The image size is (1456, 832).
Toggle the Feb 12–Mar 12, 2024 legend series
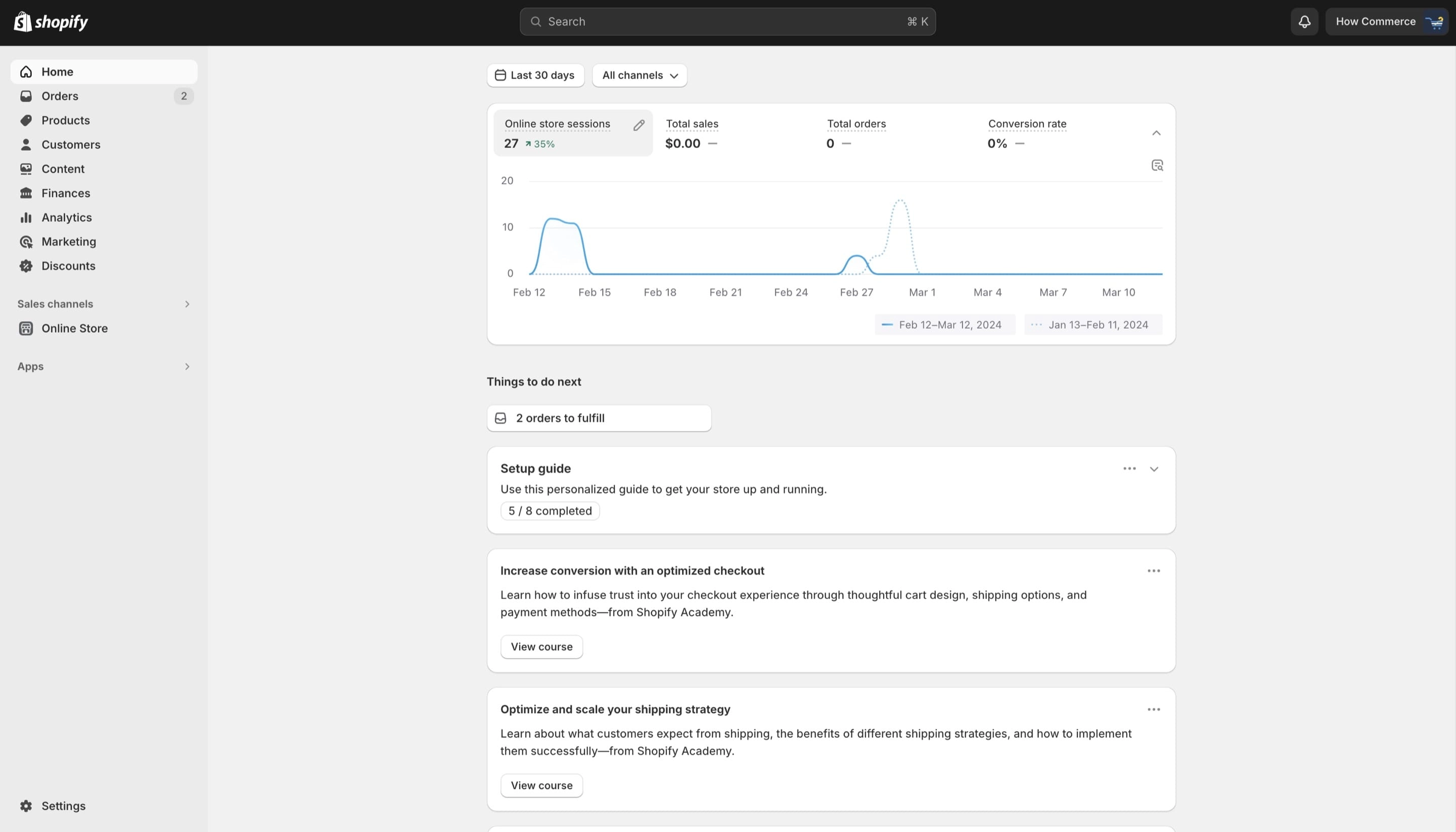pos(944,325)
